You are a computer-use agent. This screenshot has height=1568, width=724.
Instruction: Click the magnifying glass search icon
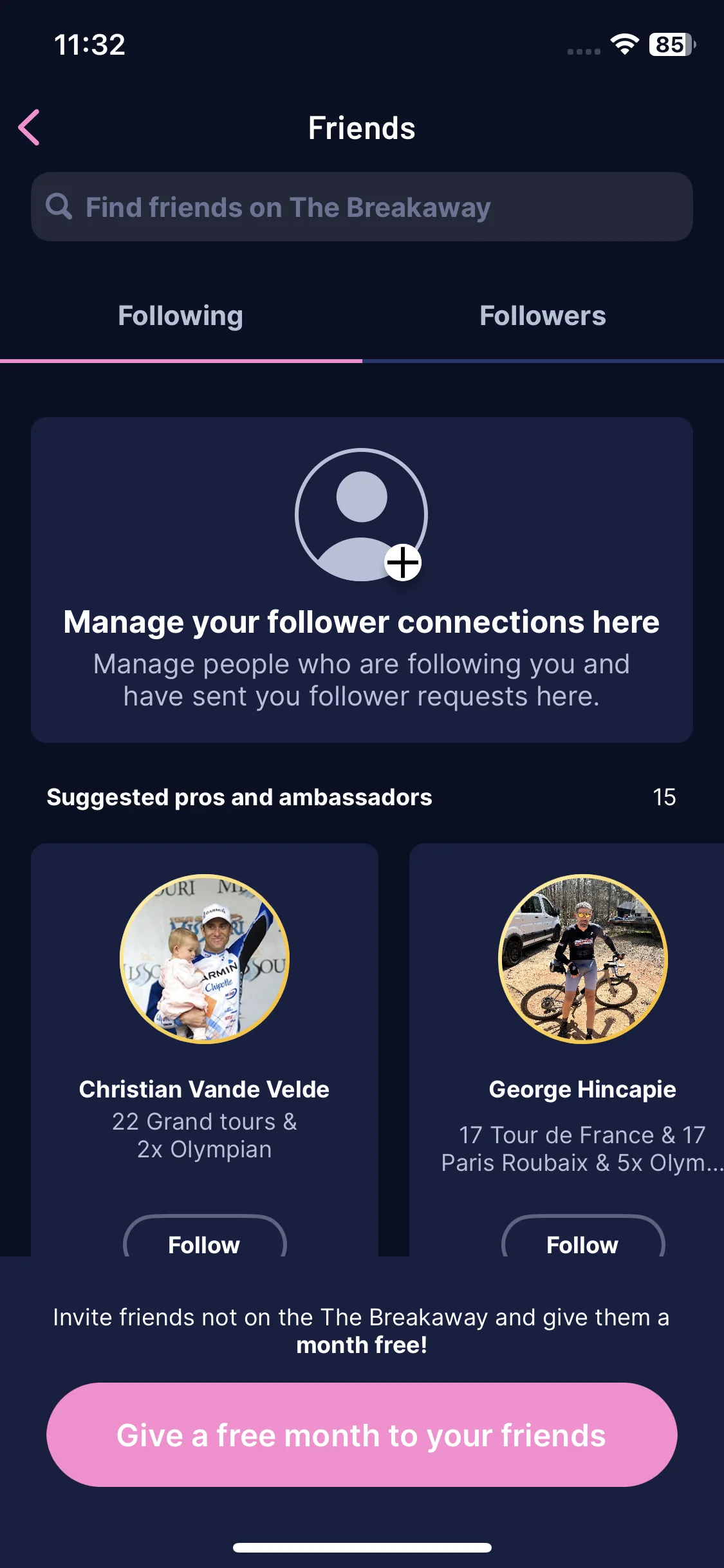pos(59,207)
